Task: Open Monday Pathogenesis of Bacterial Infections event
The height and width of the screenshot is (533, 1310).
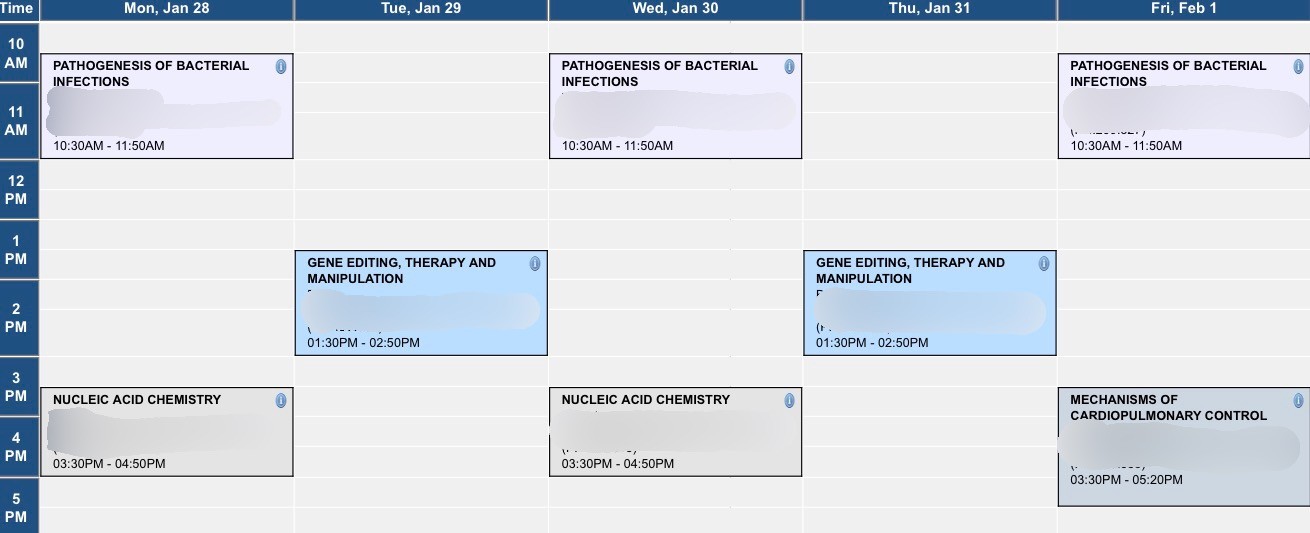Action: [x=167, y=106]
